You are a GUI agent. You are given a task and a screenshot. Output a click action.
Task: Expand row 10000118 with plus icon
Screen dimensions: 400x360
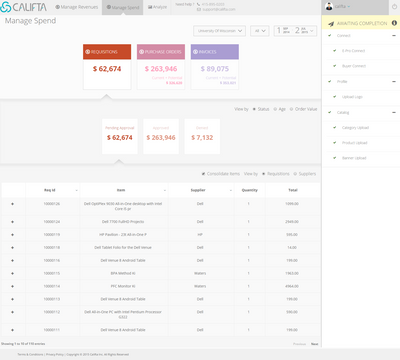pyautogui.click(x=13, y=248)
